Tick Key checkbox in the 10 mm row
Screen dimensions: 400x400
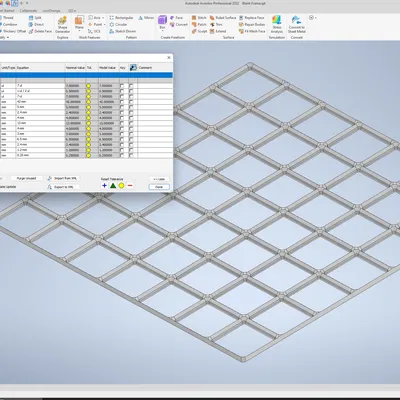point(122,123)
